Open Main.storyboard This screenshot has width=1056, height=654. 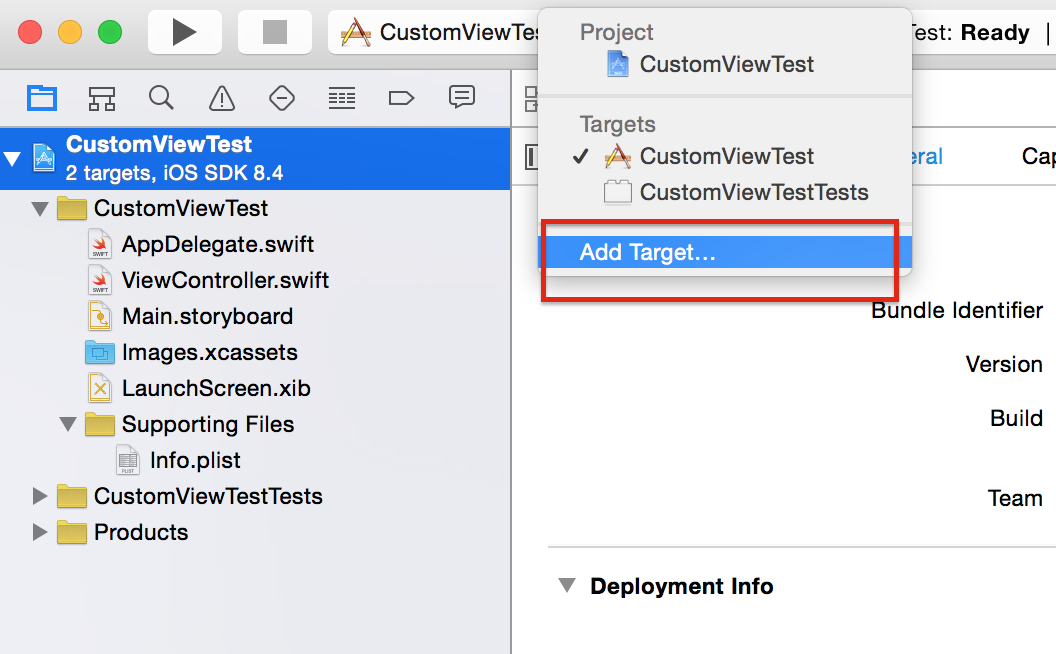point(207,317)
